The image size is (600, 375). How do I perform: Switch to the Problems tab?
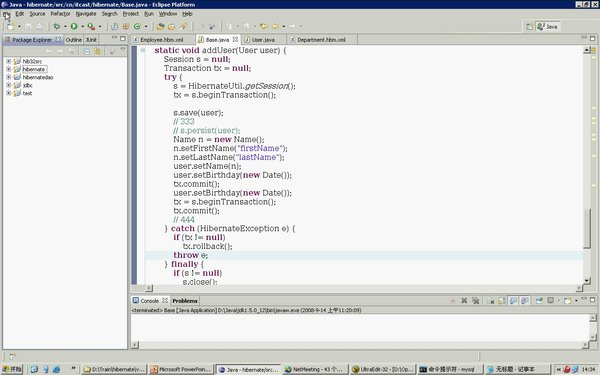[x=185, y=301]
